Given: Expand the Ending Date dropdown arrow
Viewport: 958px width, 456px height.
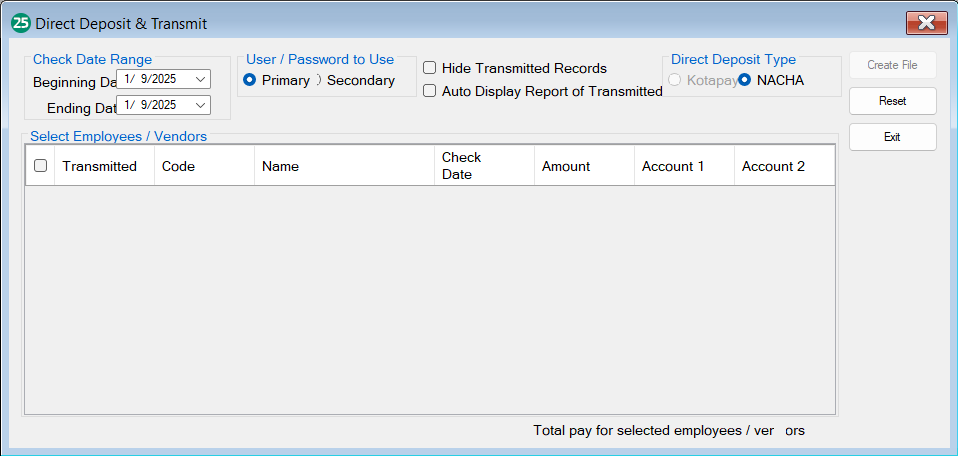Looking at the screenshot, I should click(x=201, y=105).
